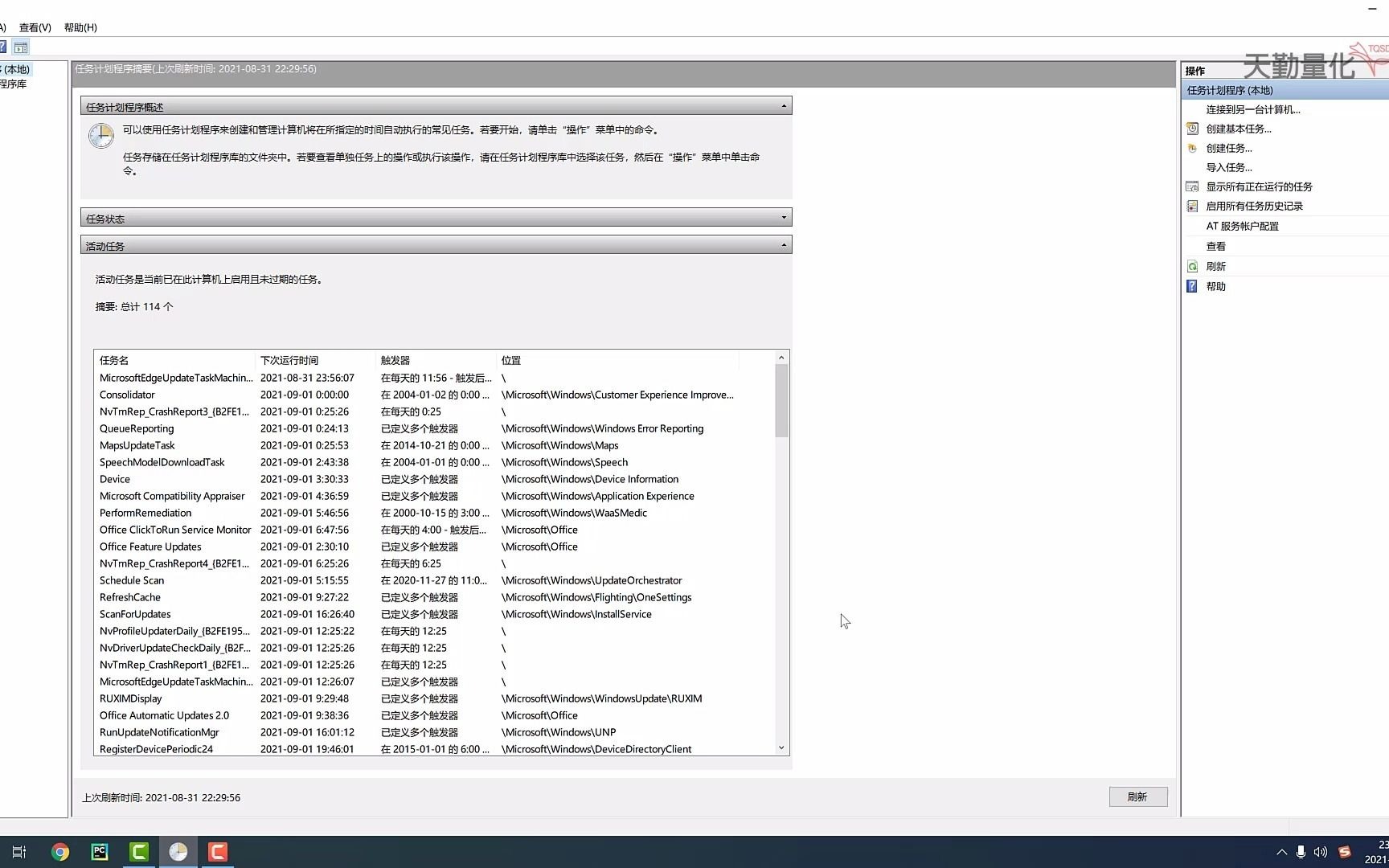Image resolution: width=1389 pixels, height=868 pixels.
Task: Collapse the 任务计划程序概述 section
Action: [x=784, y=106]
